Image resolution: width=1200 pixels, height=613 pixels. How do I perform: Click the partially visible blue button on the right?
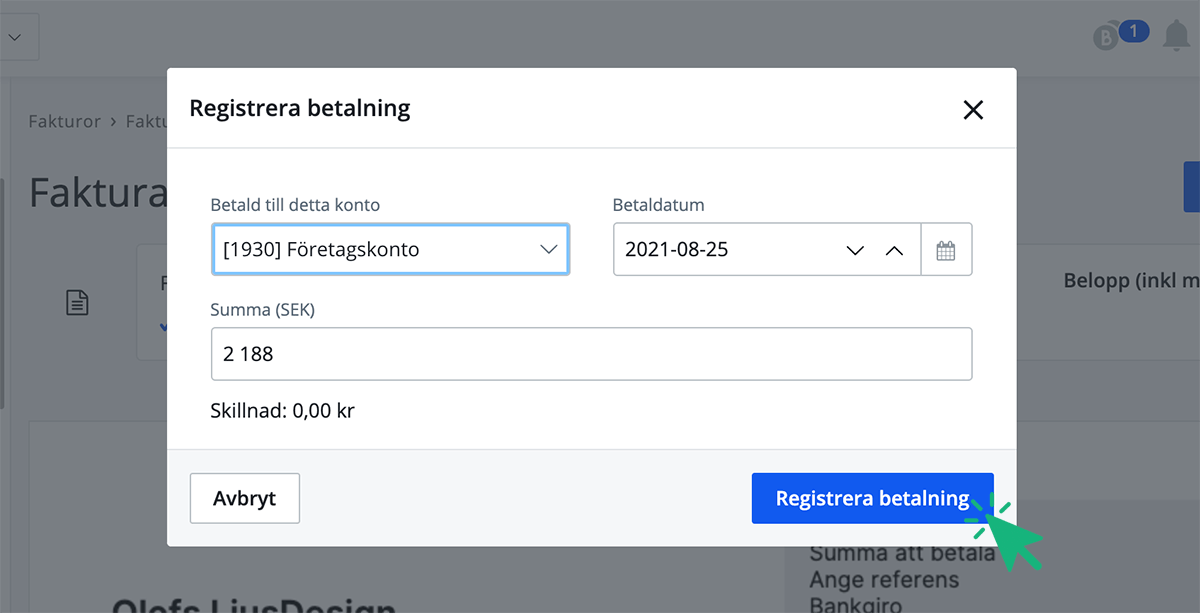[1192, 186]
